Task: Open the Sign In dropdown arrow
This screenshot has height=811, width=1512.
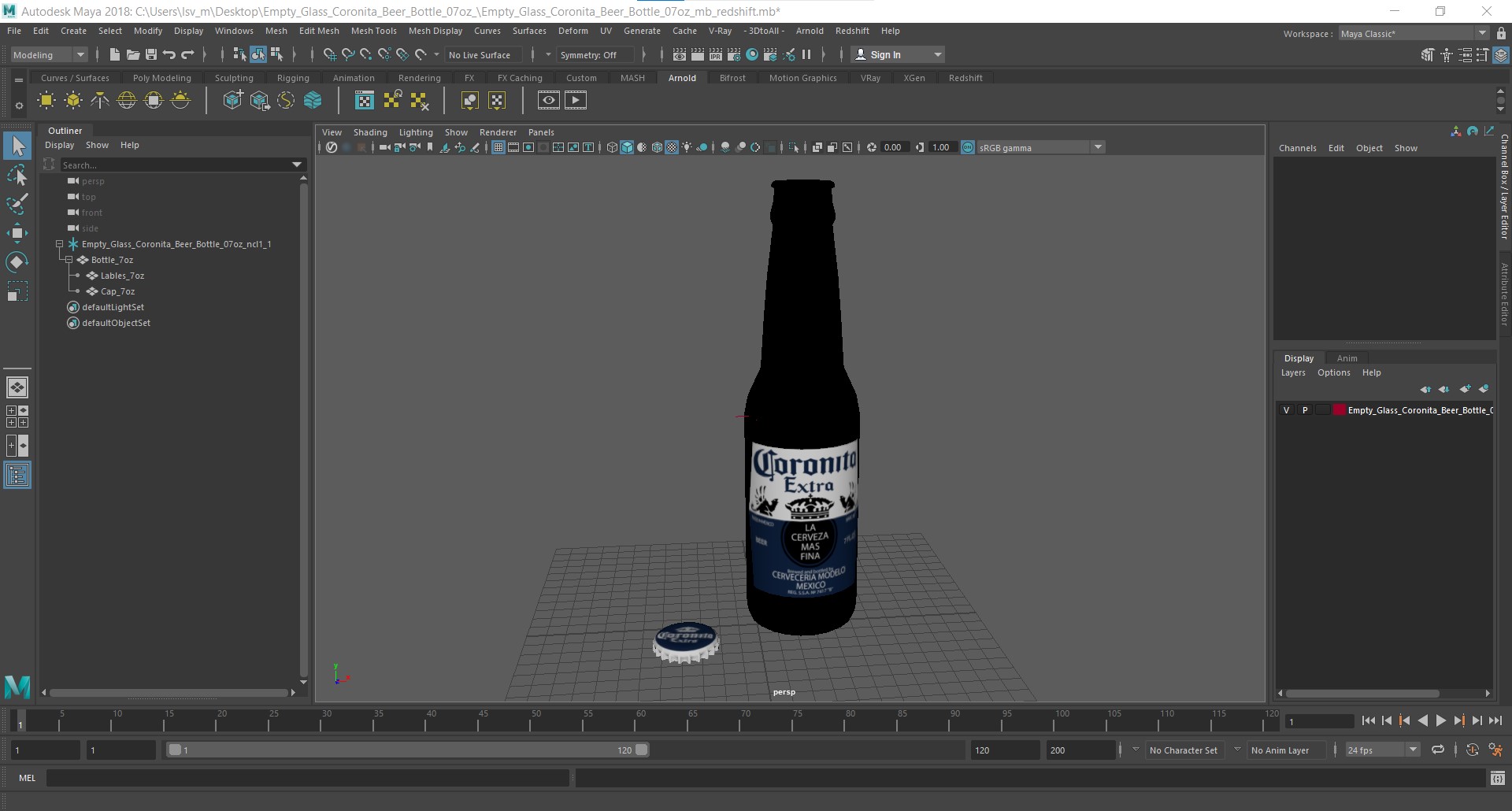Action: tap(937, 54)
